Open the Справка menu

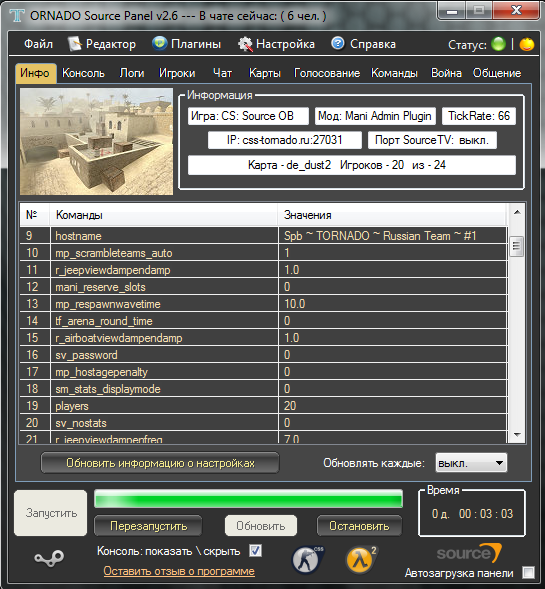tap(373, 44)
